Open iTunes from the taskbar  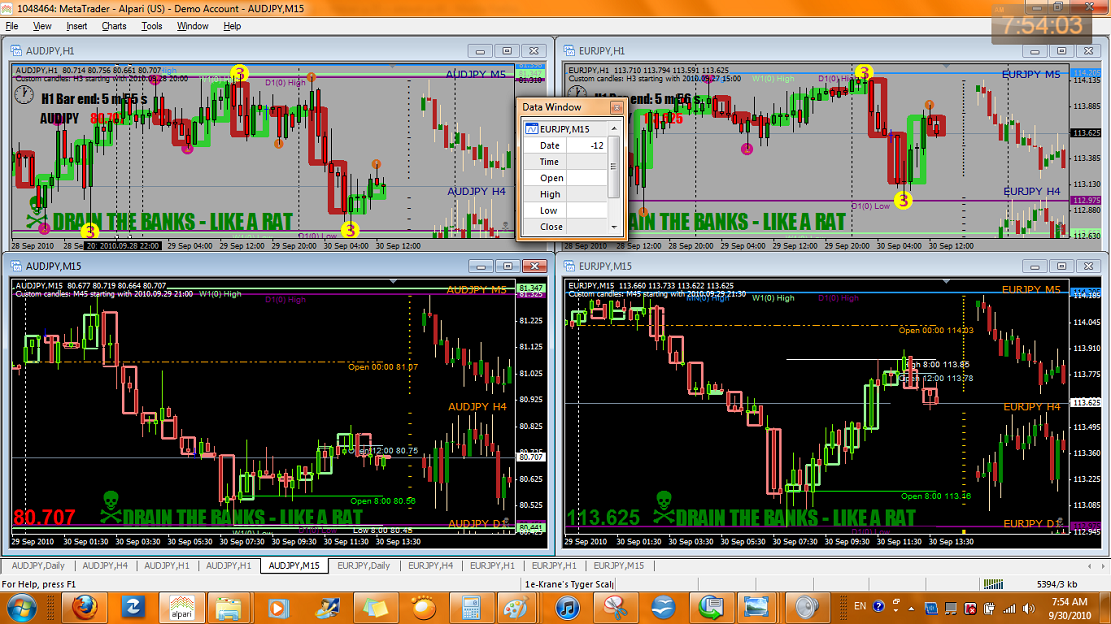[x=567, y=608]
